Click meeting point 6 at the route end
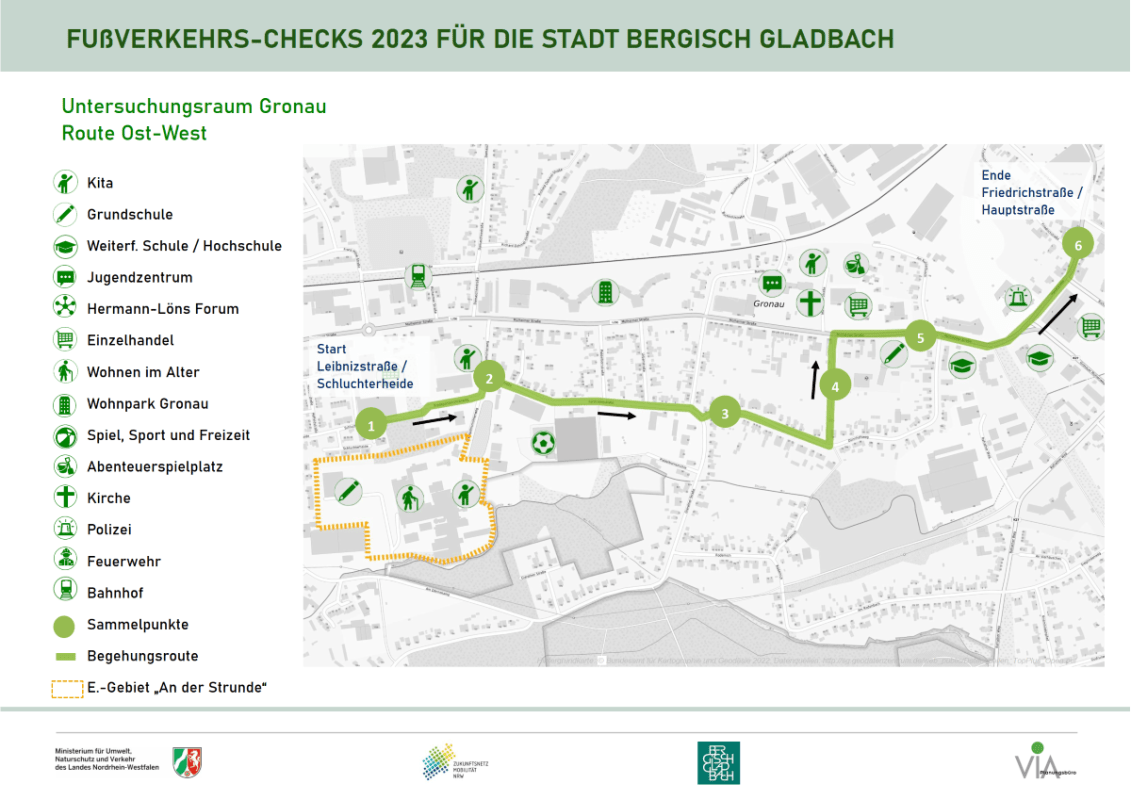This screenshot has width=1131, height=800. point(1077,245)
